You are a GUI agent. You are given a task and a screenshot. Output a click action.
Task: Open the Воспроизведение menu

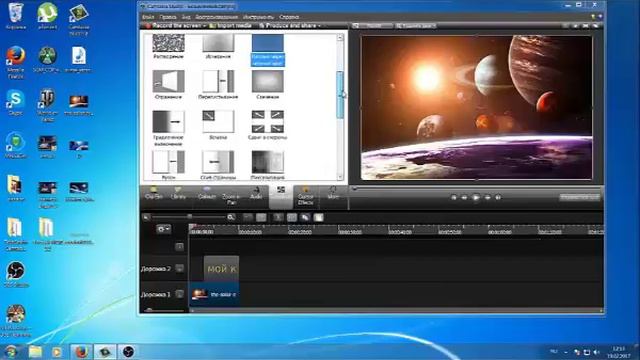click(x=216, y=17)
